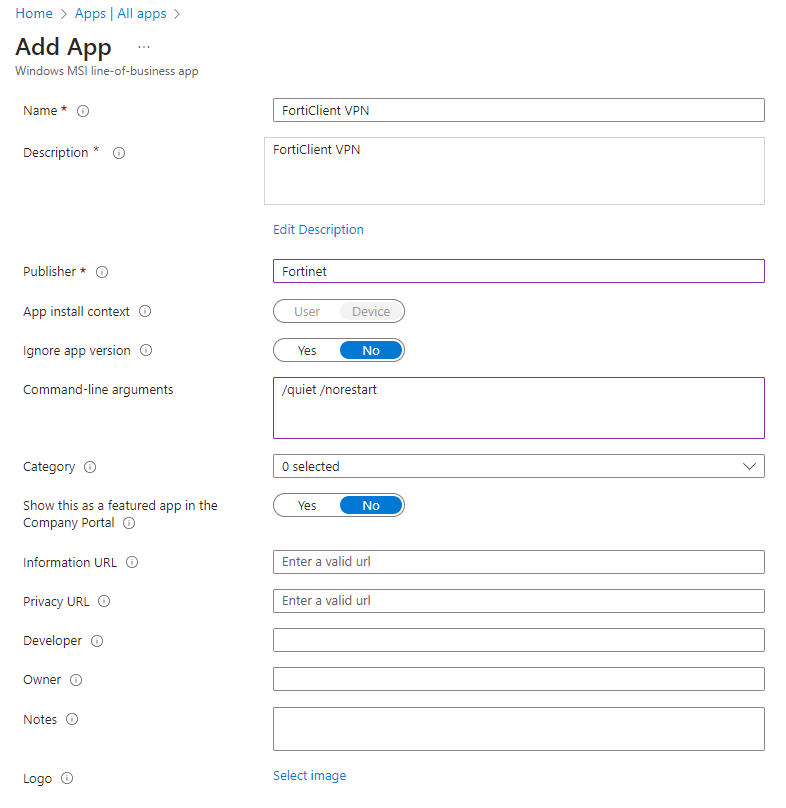Click Edit Description link
Viewport: 786px width, 808px height.
tap(319, 229)
